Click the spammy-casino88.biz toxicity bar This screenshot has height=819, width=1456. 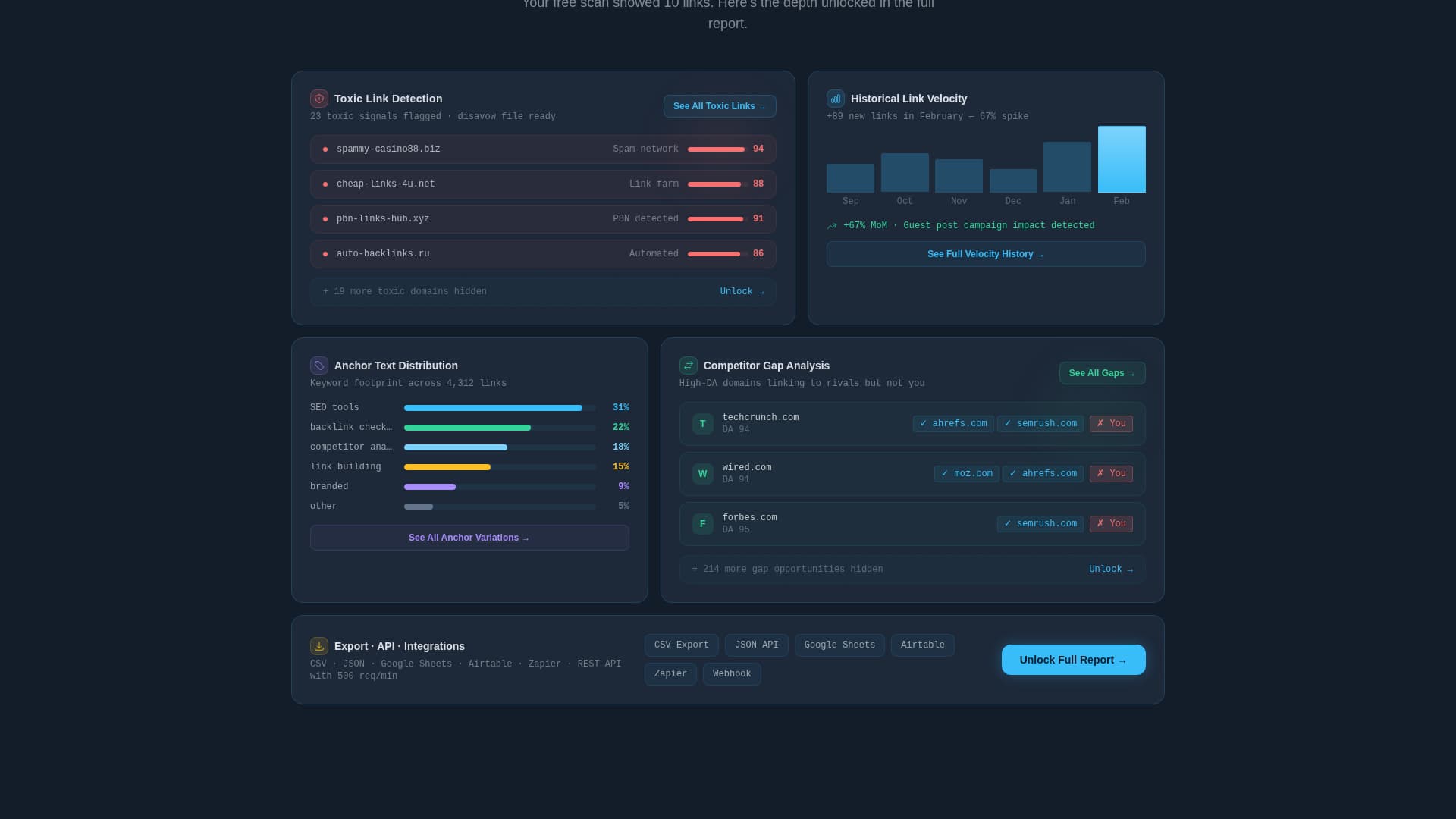click(x=717, y=149)
